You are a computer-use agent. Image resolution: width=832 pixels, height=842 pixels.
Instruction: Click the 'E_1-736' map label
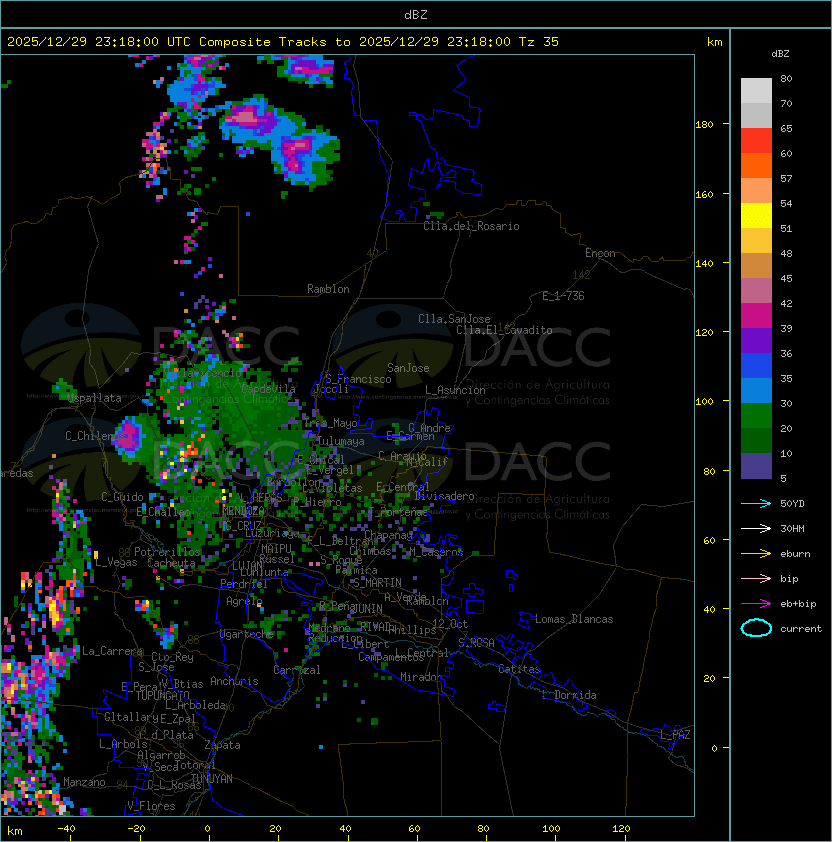pyautogui.click(x=563, y=296)
